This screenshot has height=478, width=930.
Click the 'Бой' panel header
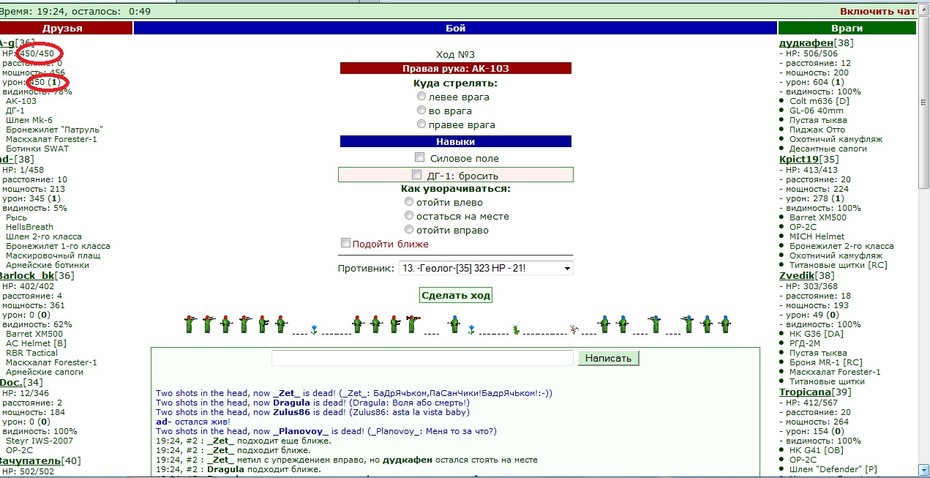pos(455,28)
